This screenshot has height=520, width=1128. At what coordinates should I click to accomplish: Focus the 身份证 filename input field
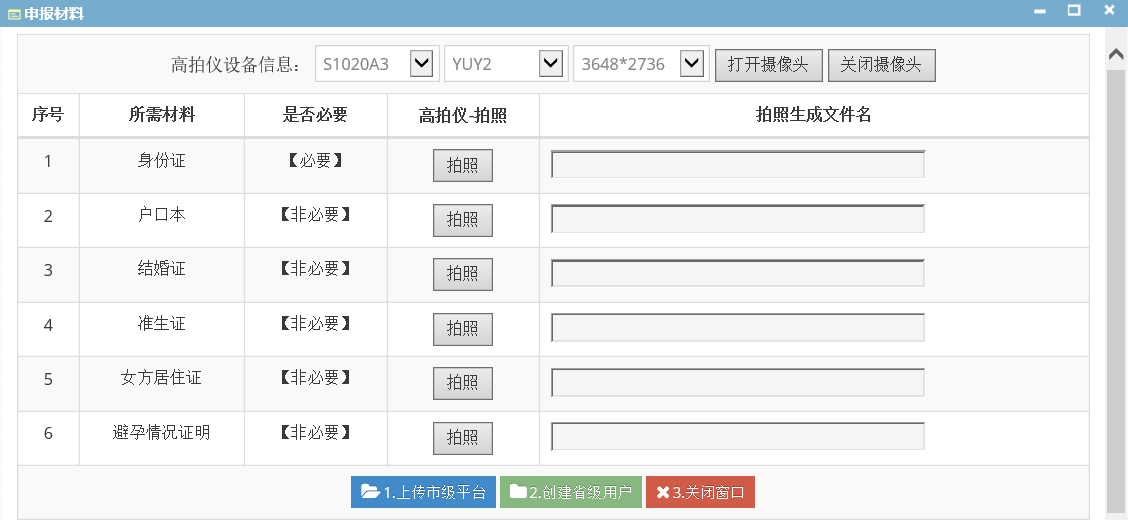737,164
